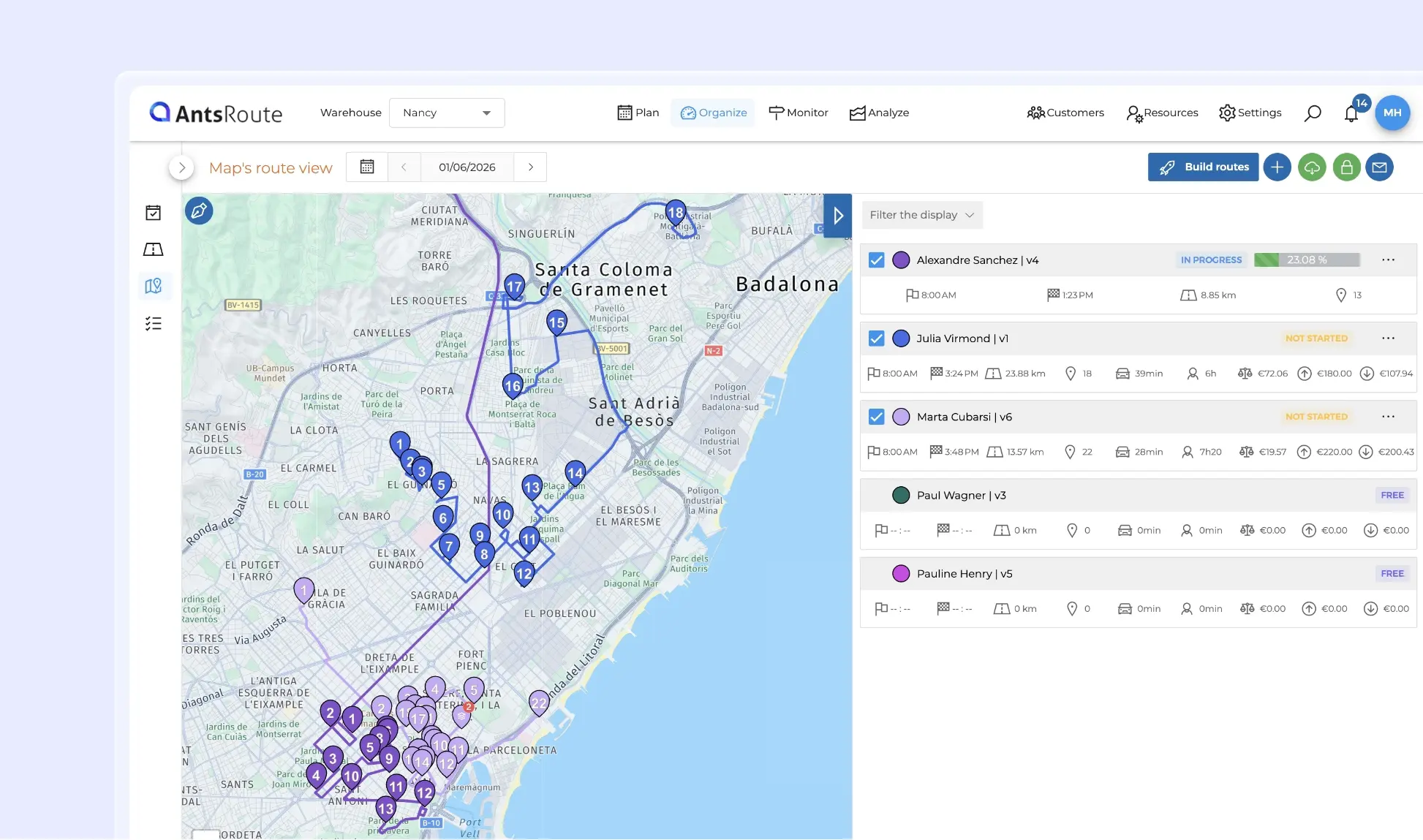Open the calendar date picker icon
The image size is (1423, 840).
[367, 167]
